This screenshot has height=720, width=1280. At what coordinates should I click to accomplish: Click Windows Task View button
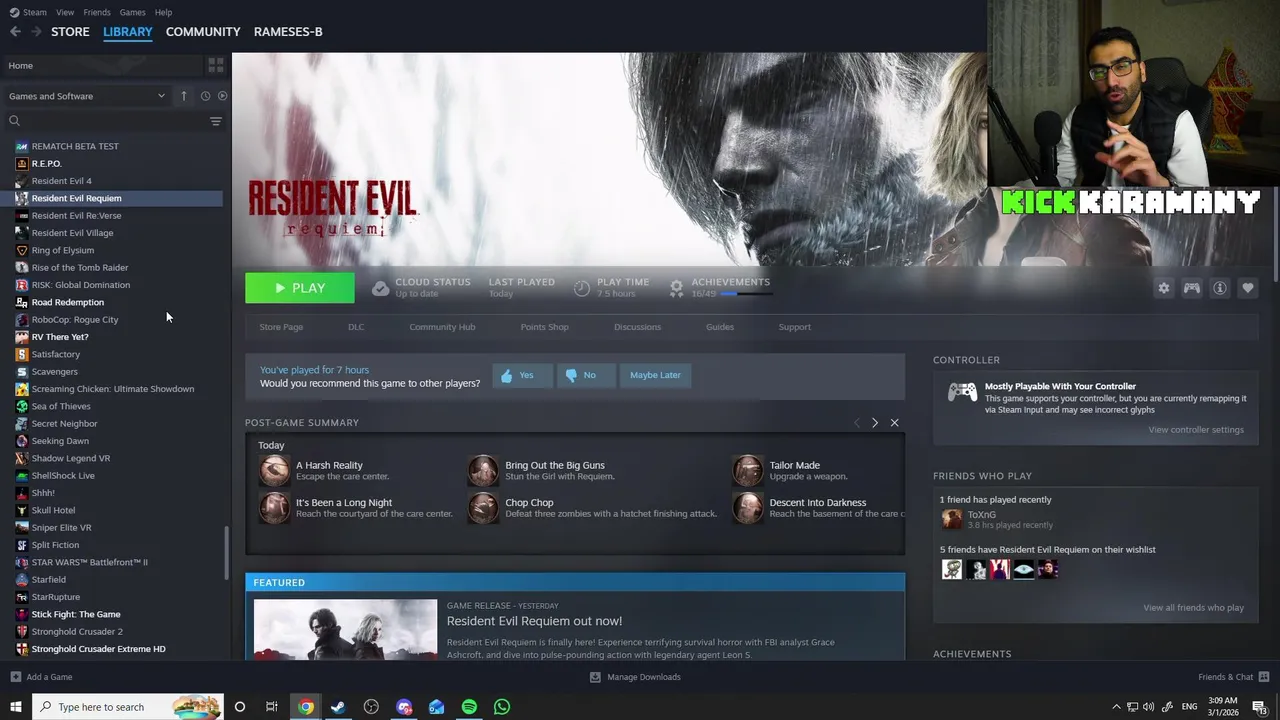272,707
